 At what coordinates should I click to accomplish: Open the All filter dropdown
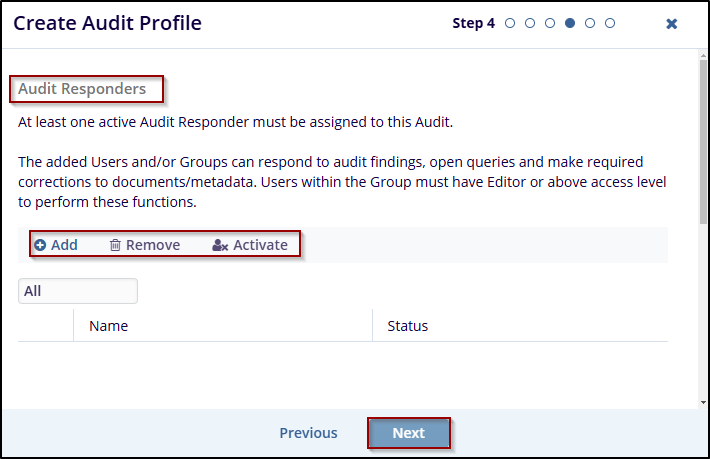pos(78,291)
